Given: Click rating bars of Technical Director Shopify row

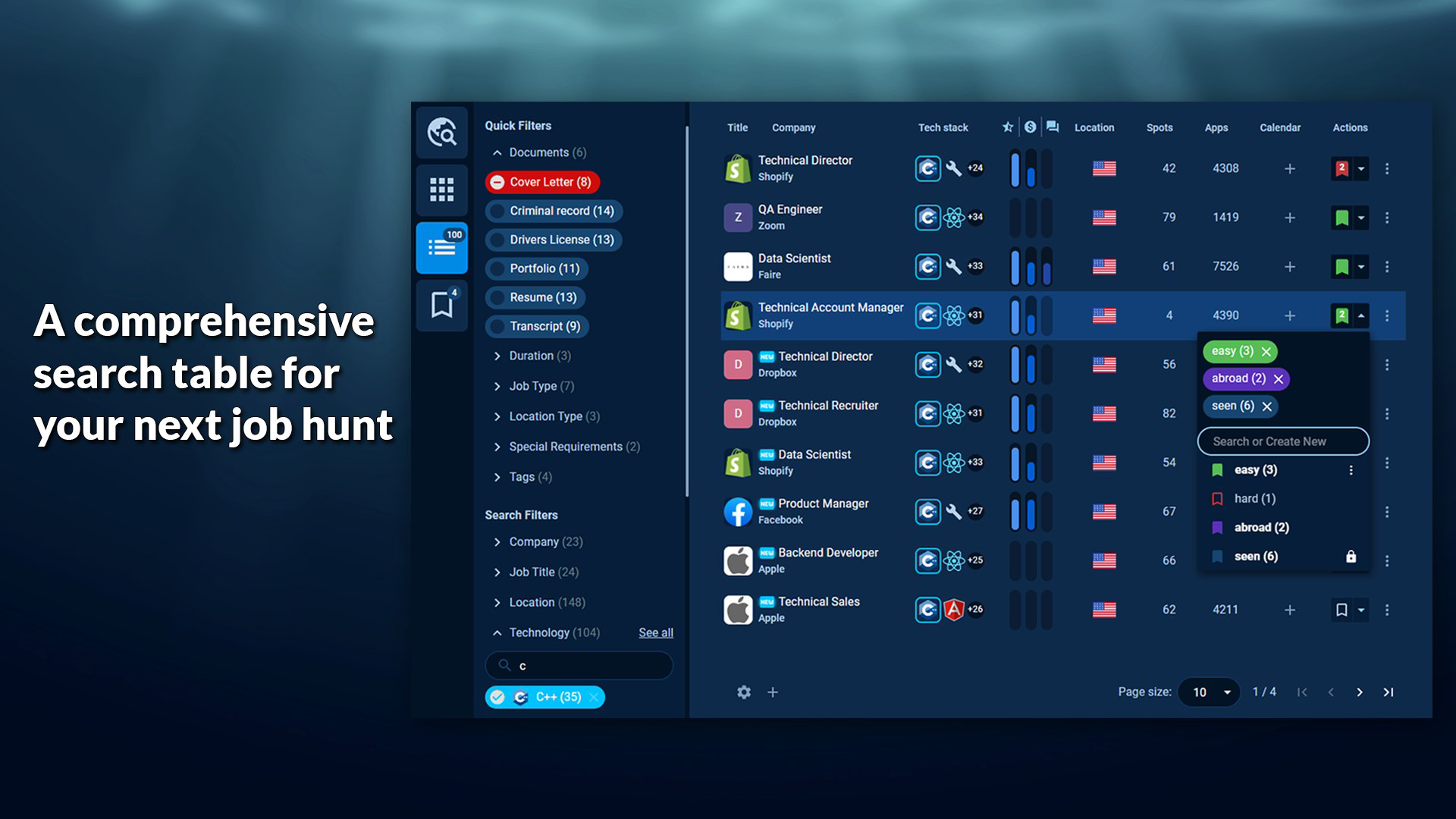Looking at the screenshot, I should tap(1031, 168).
